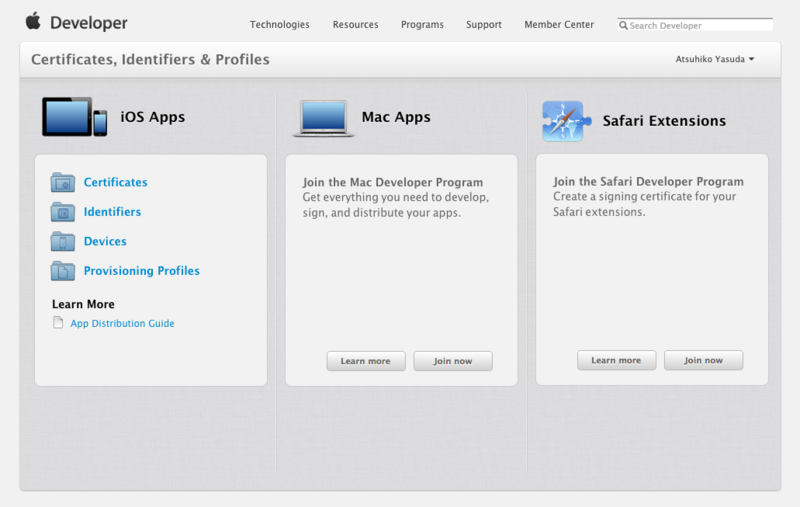
Task: Open the Certificates link
Action: pos(116,182)
